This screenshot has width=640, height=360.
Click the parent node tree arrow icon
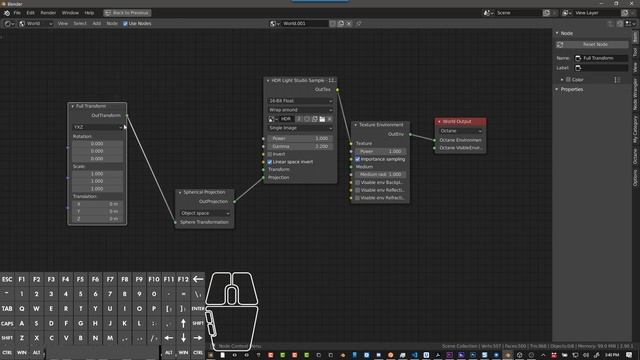point(611,24)
